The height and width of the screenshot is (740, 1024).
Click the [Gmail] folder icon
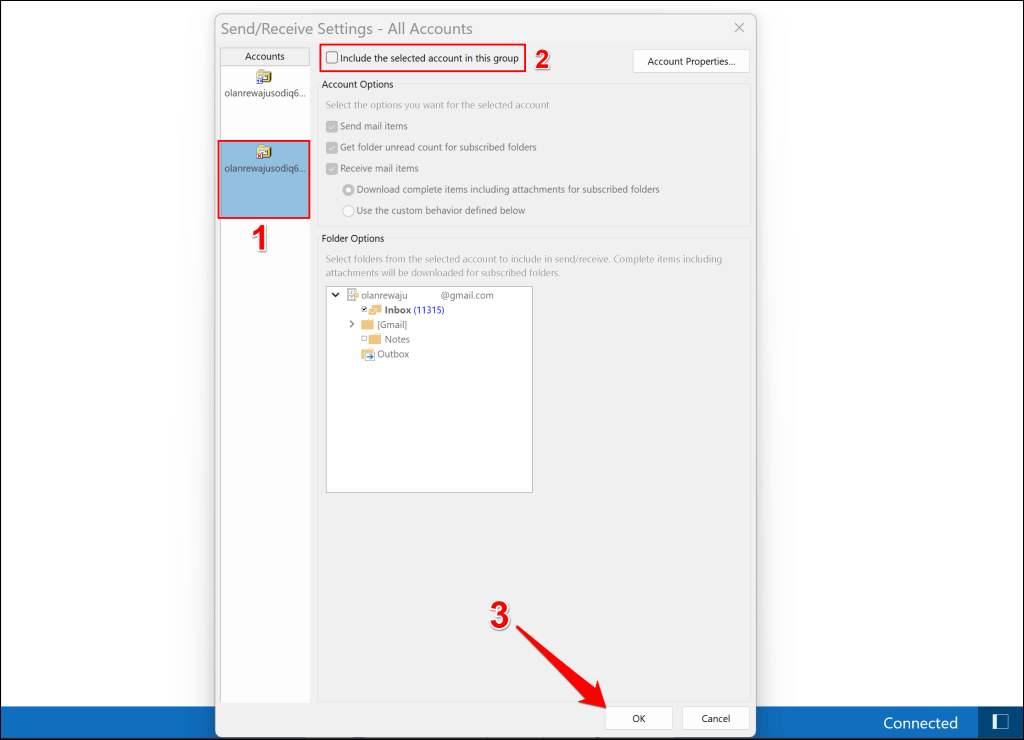pos(367,325)
